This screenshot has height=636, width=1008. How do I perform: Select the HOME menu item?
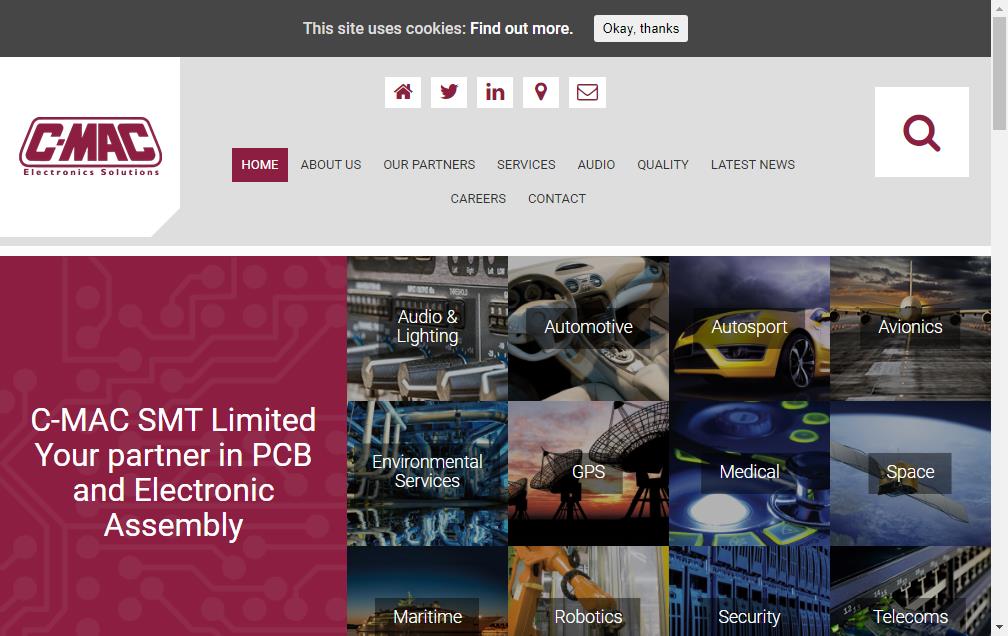[x=260, y=165]
